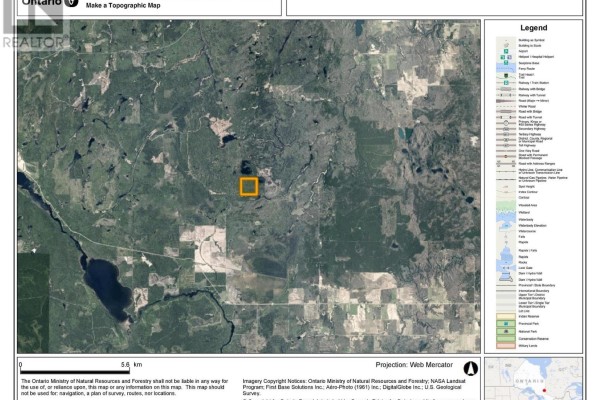Click the 'Projection: Web Mercator' text

[x=414, y=365]
